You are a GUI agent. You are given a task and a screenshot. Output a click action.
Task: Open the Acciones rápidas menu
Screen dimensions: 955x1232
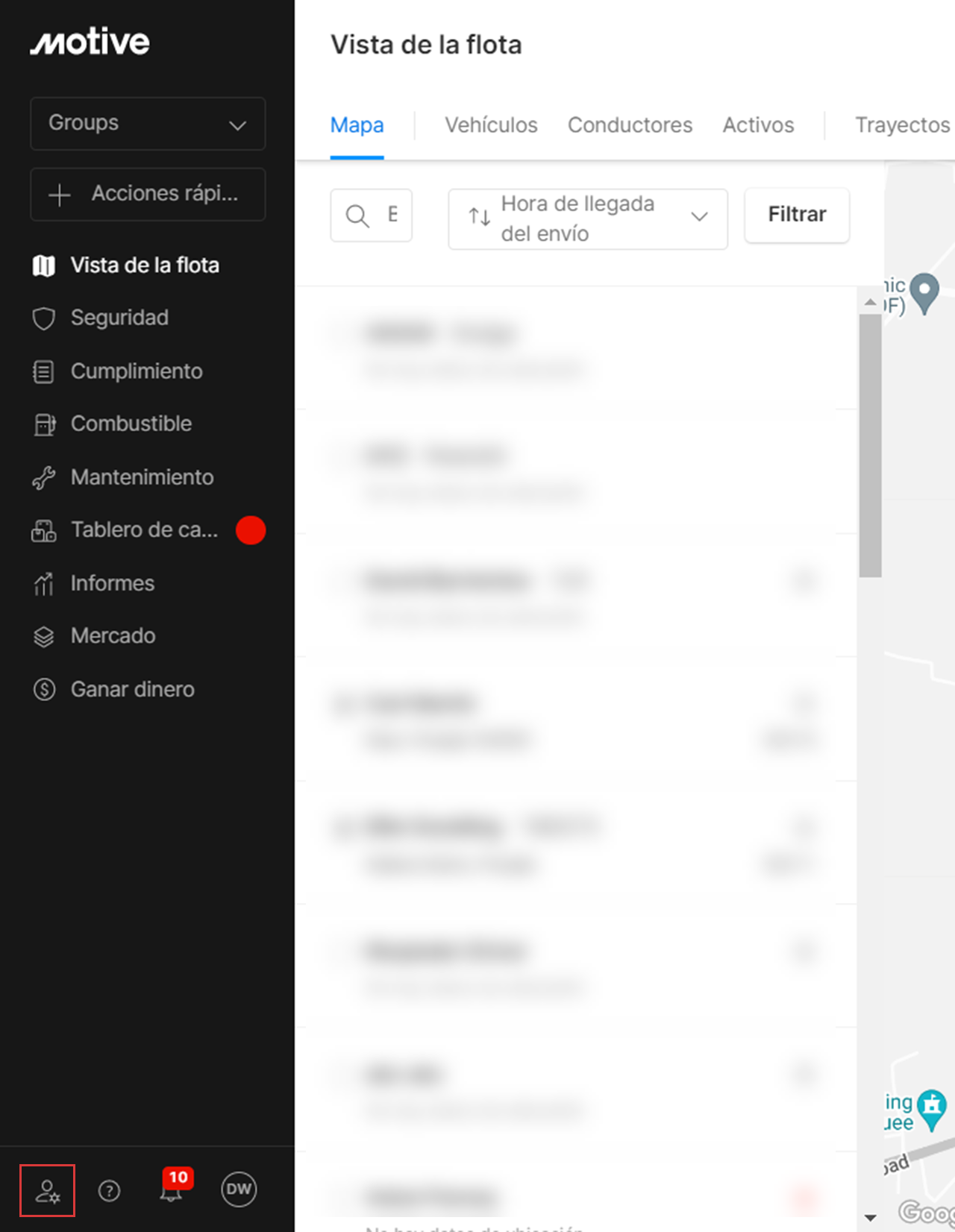coord(148,195)
